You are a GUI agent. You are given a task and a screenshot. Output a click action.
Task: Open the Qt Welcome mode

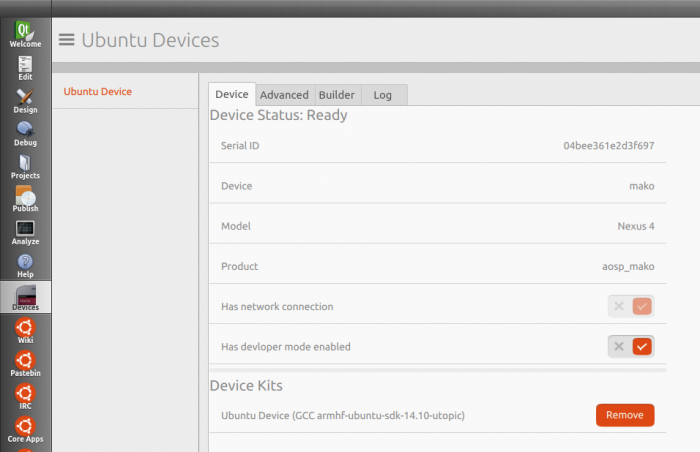tap(25, 34)
